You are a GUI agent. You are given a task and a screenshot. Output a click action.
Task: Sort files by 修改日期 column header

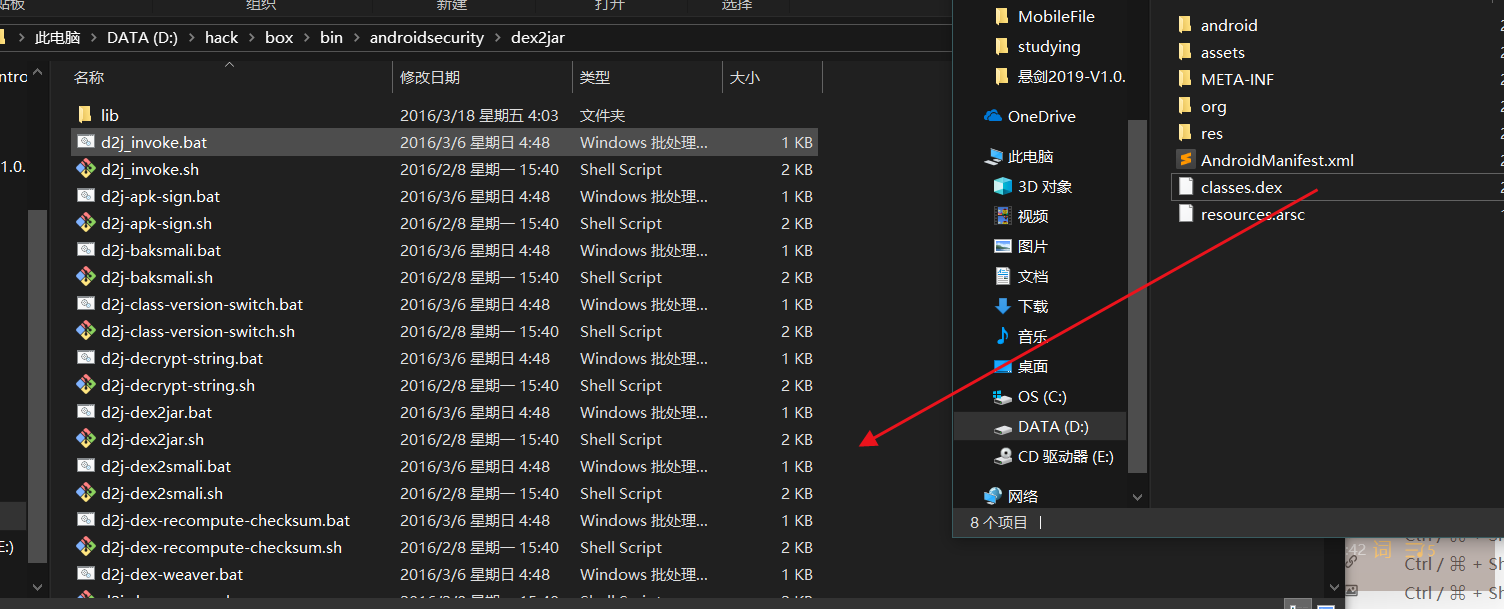tap(430, 77)
